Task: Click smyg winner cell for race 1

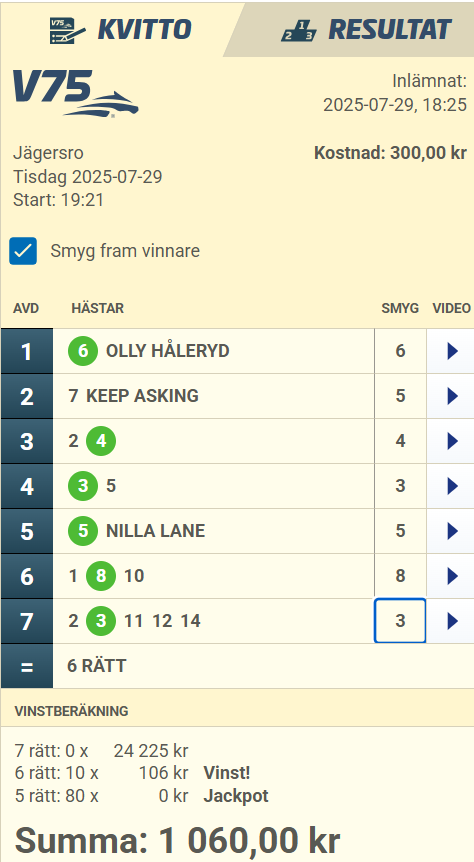Action: pos(400,351)
